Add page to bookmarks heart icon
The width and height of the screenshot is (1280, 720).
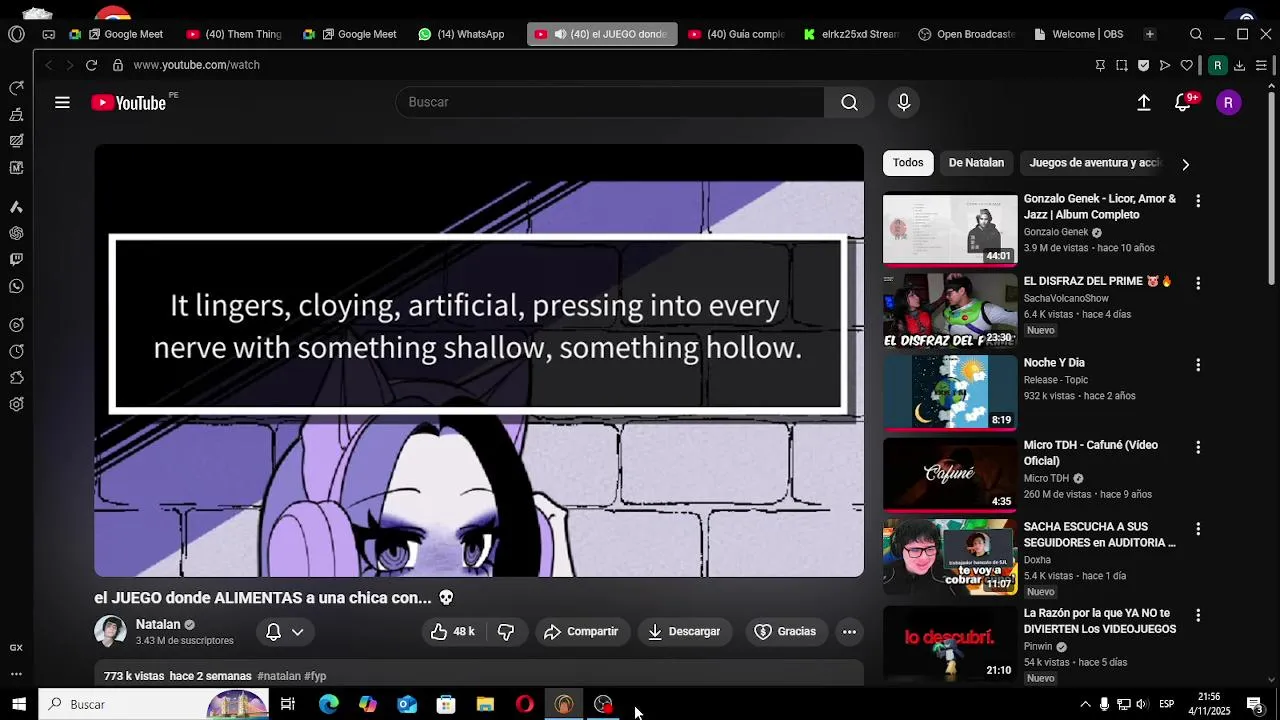[x=1187, y=65]
